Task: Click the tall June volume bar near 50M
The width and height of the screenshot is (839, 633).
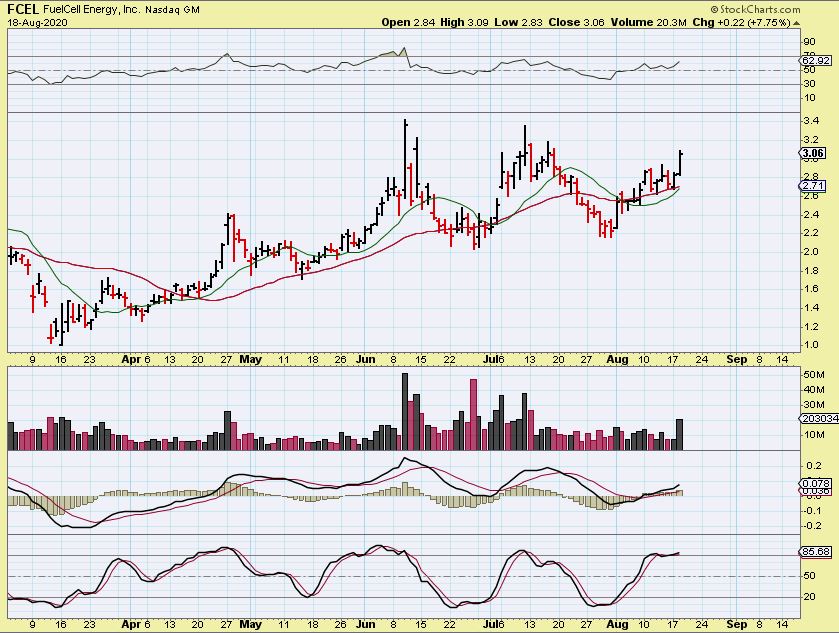Action: [405, 411]
